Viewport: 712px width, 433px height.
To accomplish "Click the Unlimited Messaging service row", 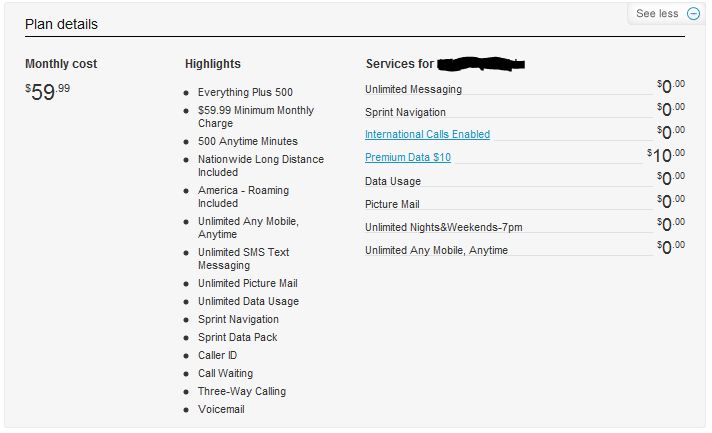I will (413, 89).
